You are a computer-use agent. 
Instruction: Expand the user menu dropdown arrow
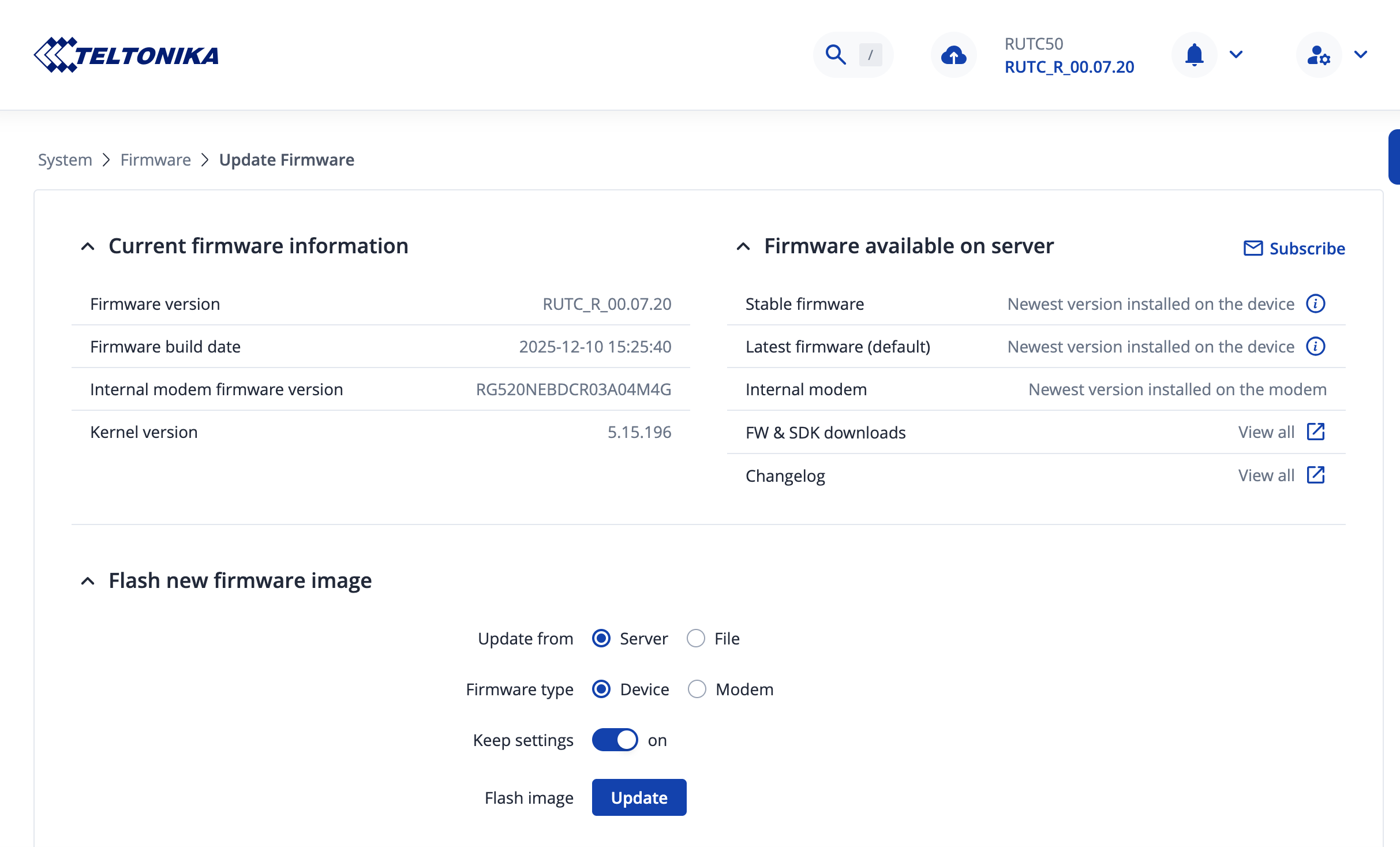point(1361,55)
